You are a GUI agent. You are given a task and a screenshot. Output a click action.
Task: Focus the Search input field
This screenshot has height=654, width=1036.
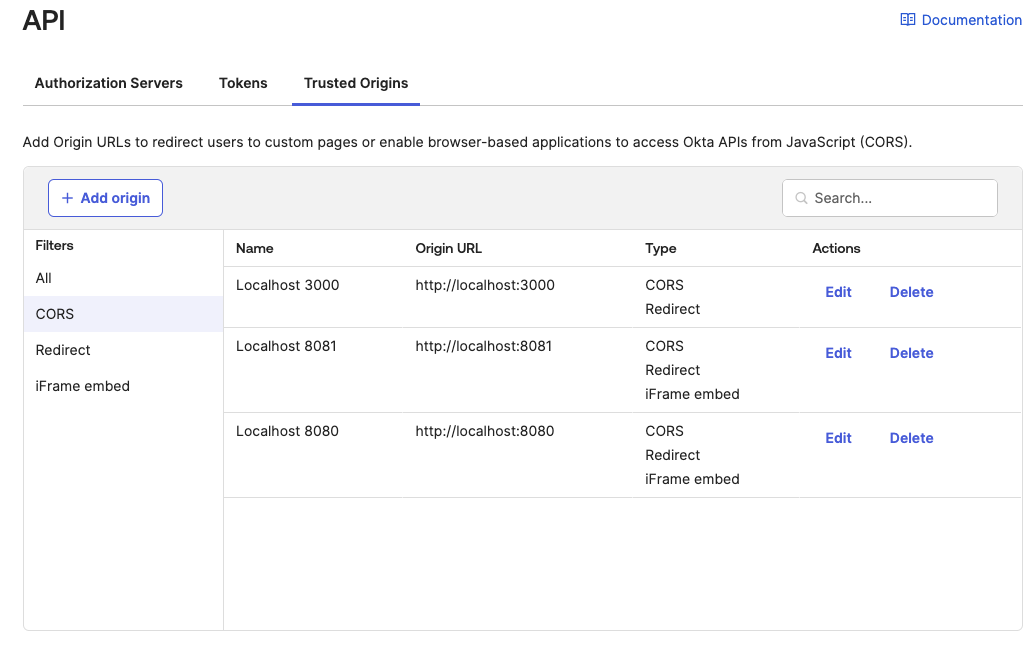(x=900, y=198)
